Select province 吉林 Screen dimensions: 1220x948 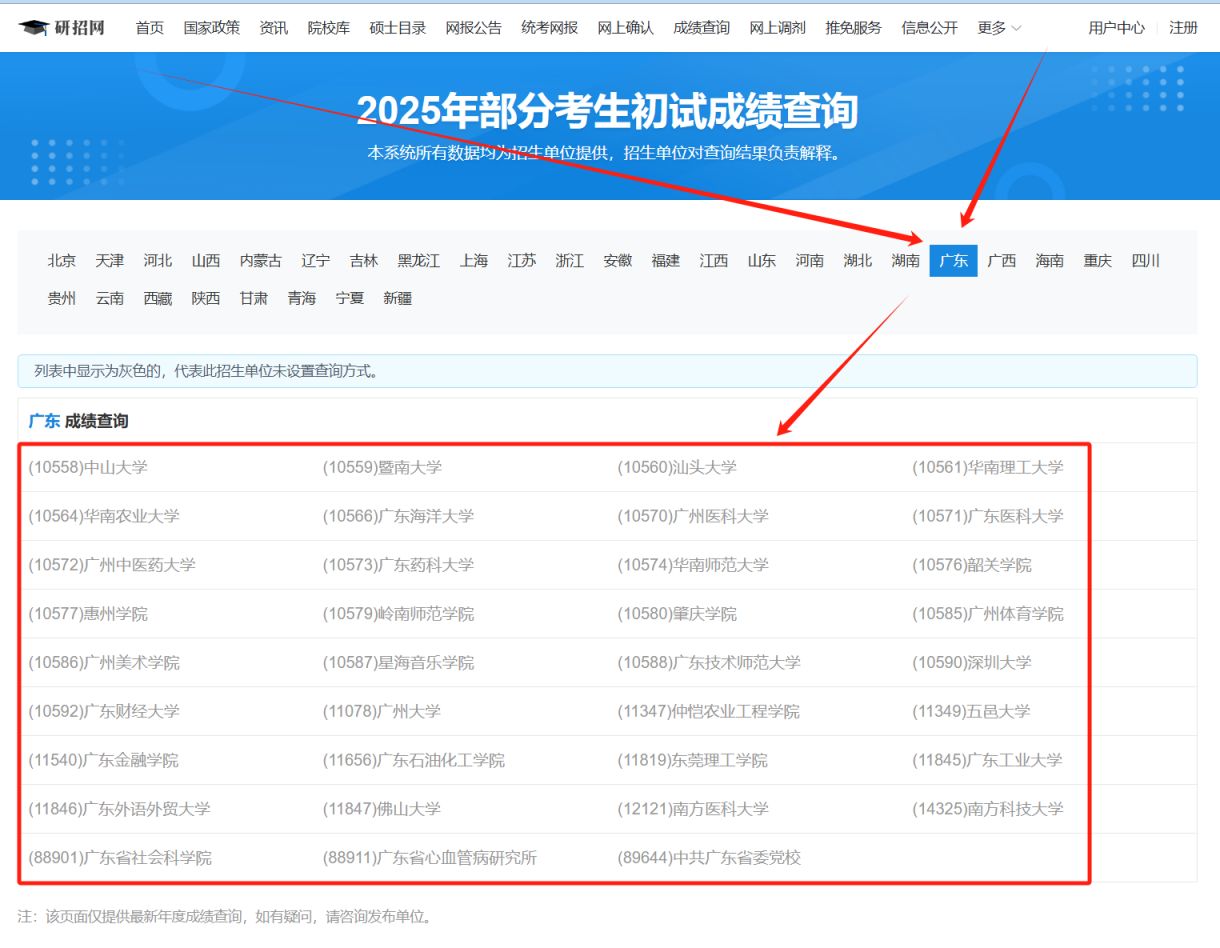(364, 261)
